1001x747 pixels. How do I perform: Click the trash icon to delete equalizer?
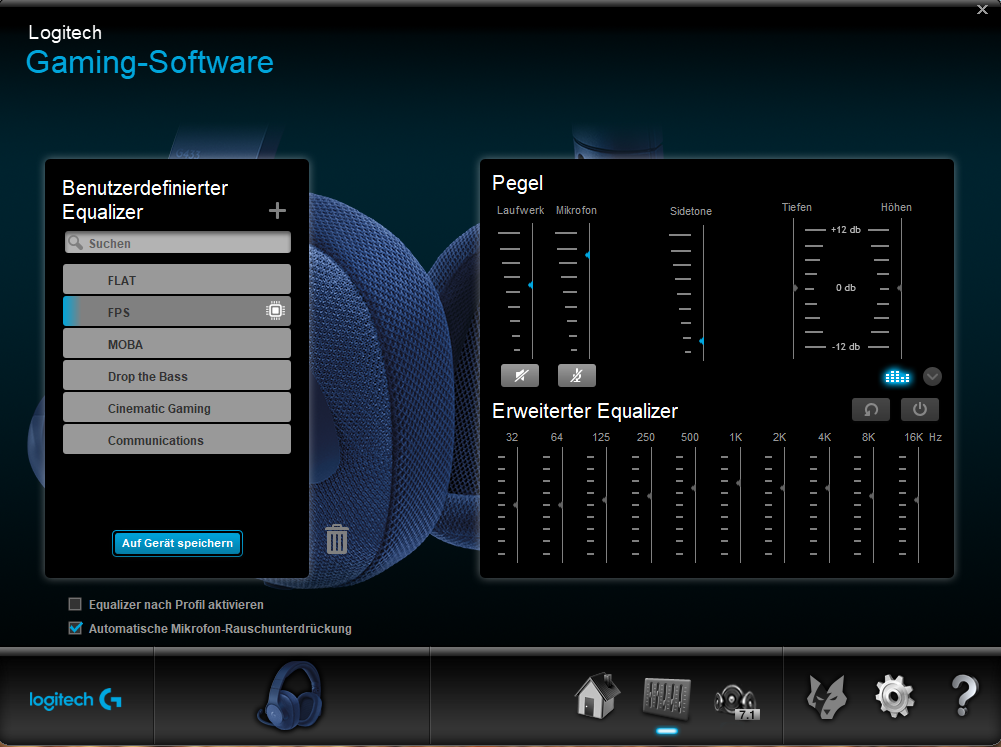(x=336, y=540)
